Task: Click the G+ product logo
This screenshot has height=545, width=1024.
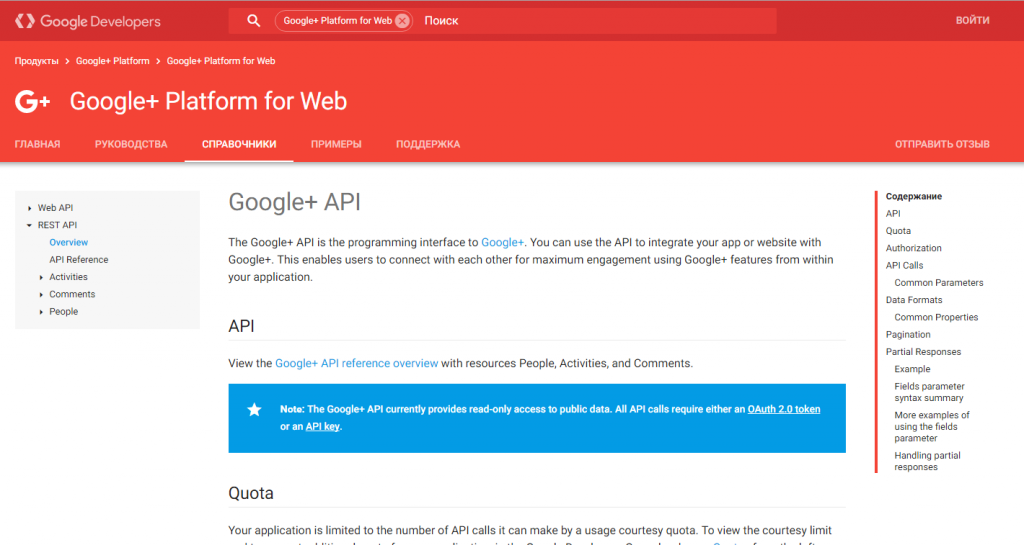Action: click(33, 102)
